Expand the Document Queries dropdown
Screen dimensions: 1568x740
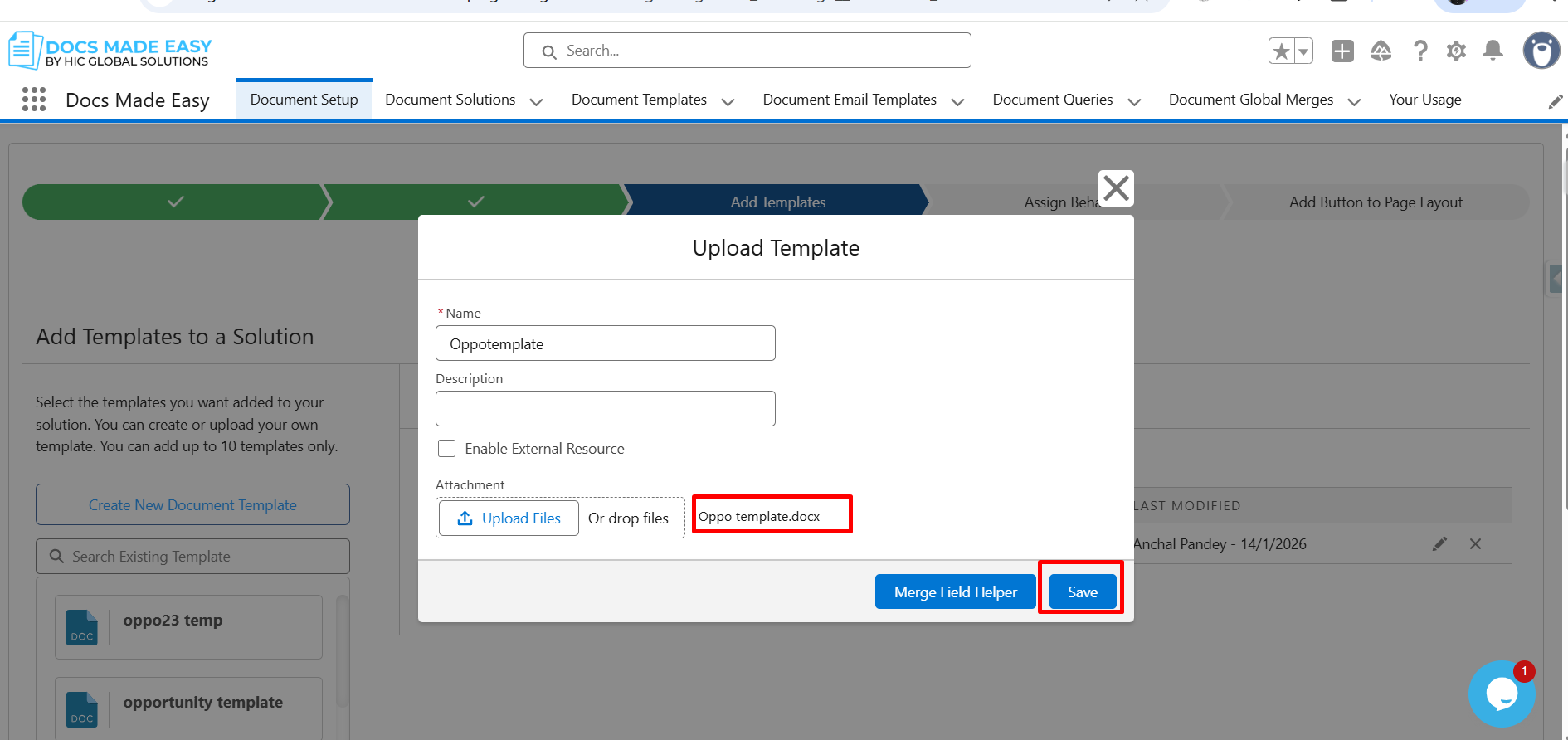[1134, 101]
